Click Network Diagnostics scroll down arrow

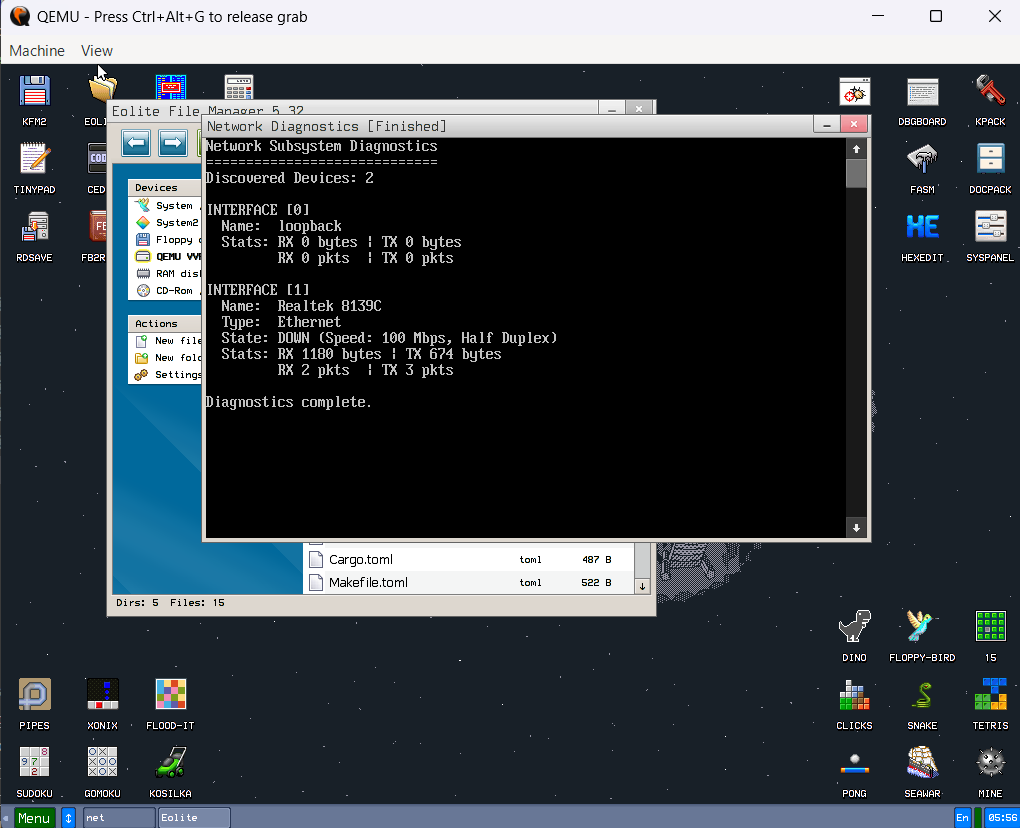[x=856, y=528]
